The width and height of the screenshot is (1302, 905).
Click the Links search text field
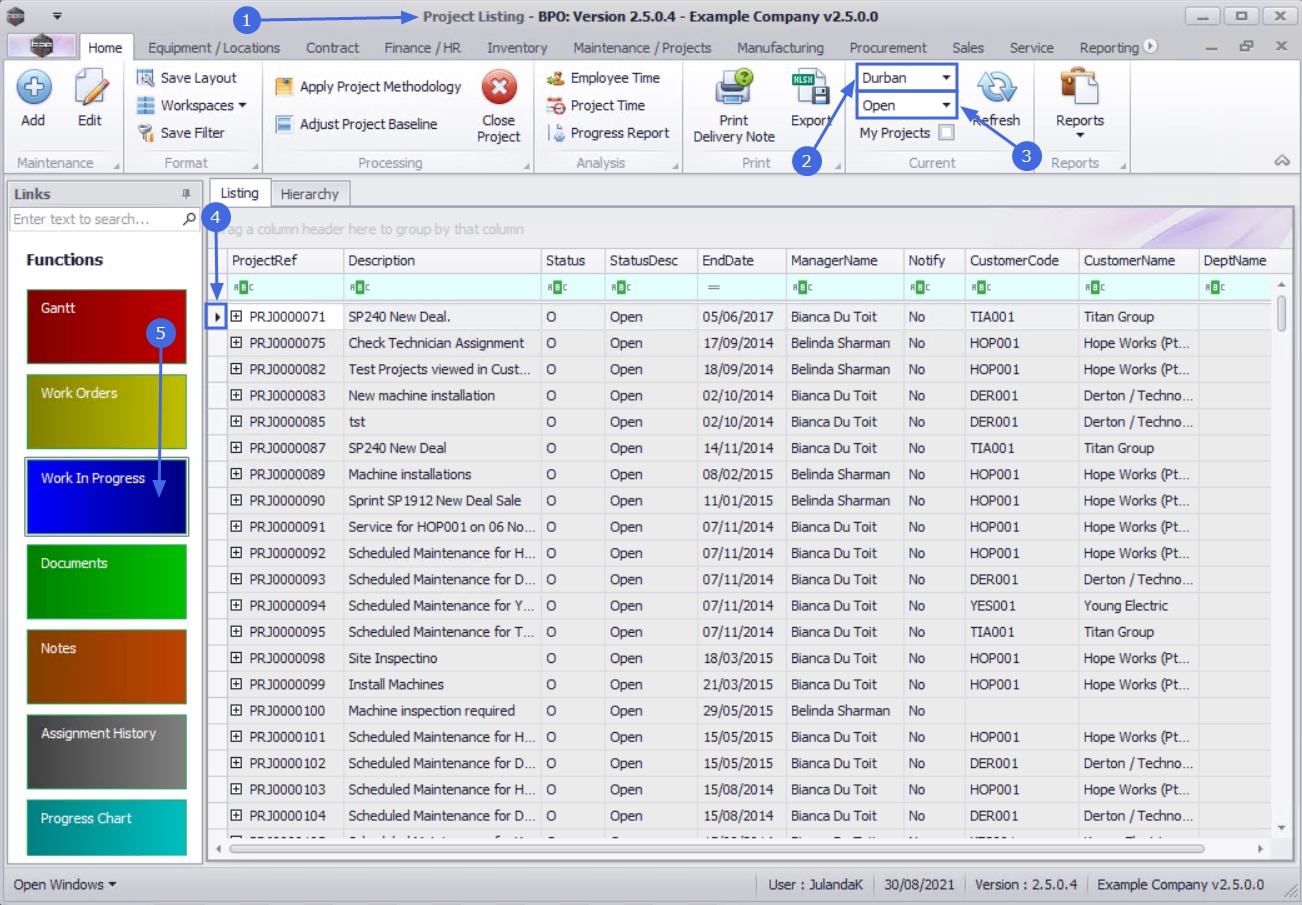(96, 219)
